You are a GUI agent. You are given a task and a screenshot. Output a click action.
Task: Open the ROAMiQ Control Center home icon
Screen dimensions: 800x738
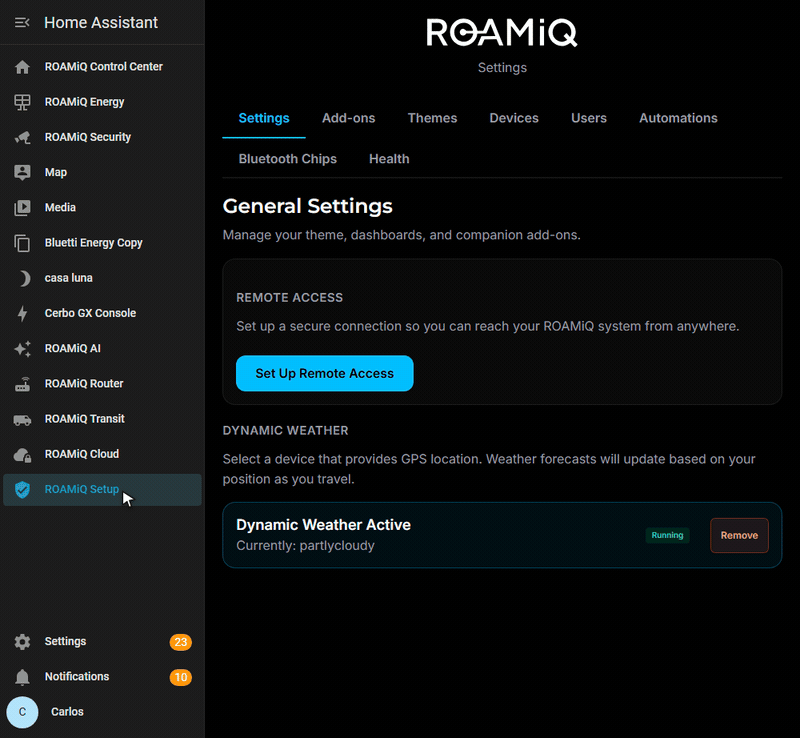pyautogui.click(x=22, y=67)
